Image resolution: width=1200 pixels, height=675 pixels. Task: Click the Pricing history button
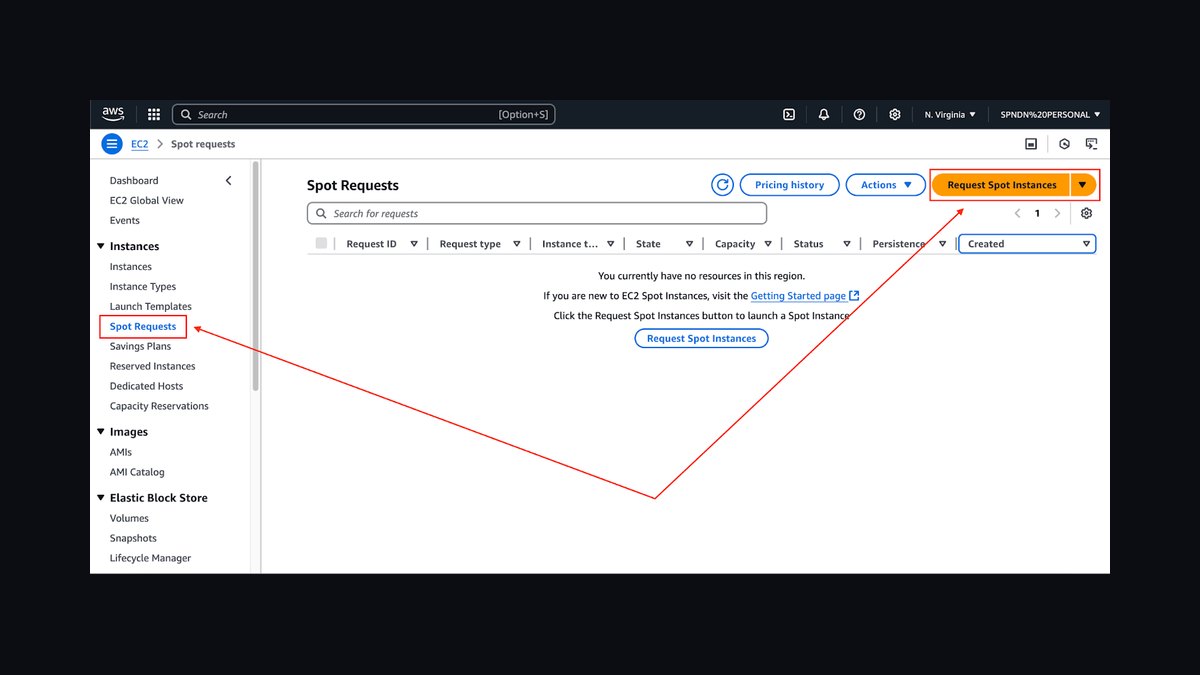point(789,185)
